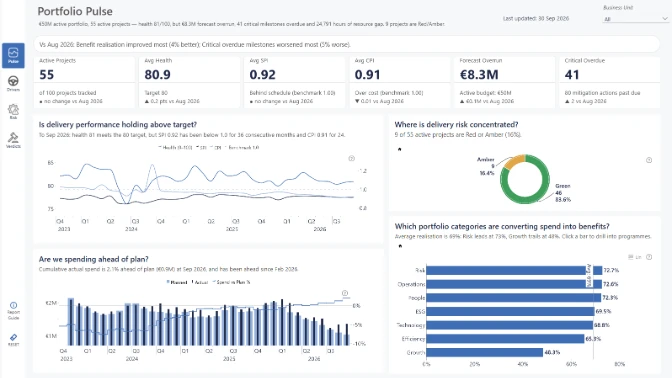Click the Reset eraser icon
Image resolution: width=672 pixels, height=378 pixels.
(13, 340)
